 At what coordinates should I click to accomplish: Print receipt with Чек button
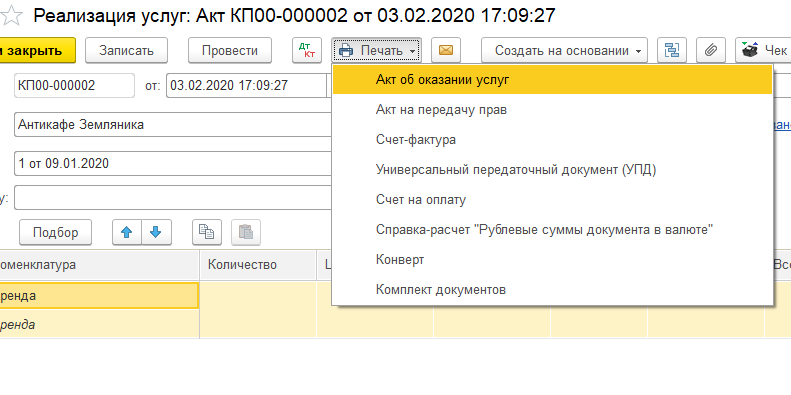tap(763, 50)
